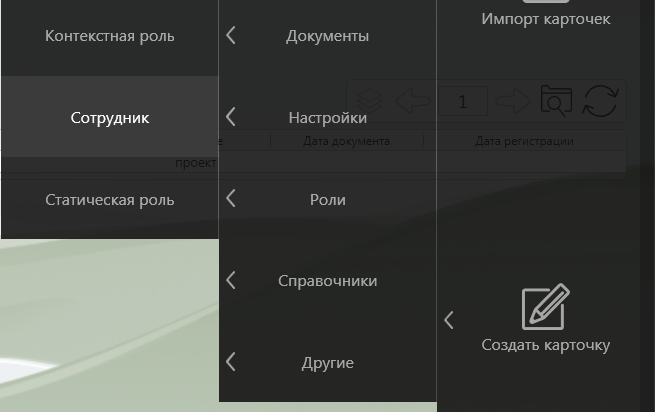Viewport: 655px width, 412px height.
Task: Expand the Роли submenu chevron
Action: click(x=231, y=199)
